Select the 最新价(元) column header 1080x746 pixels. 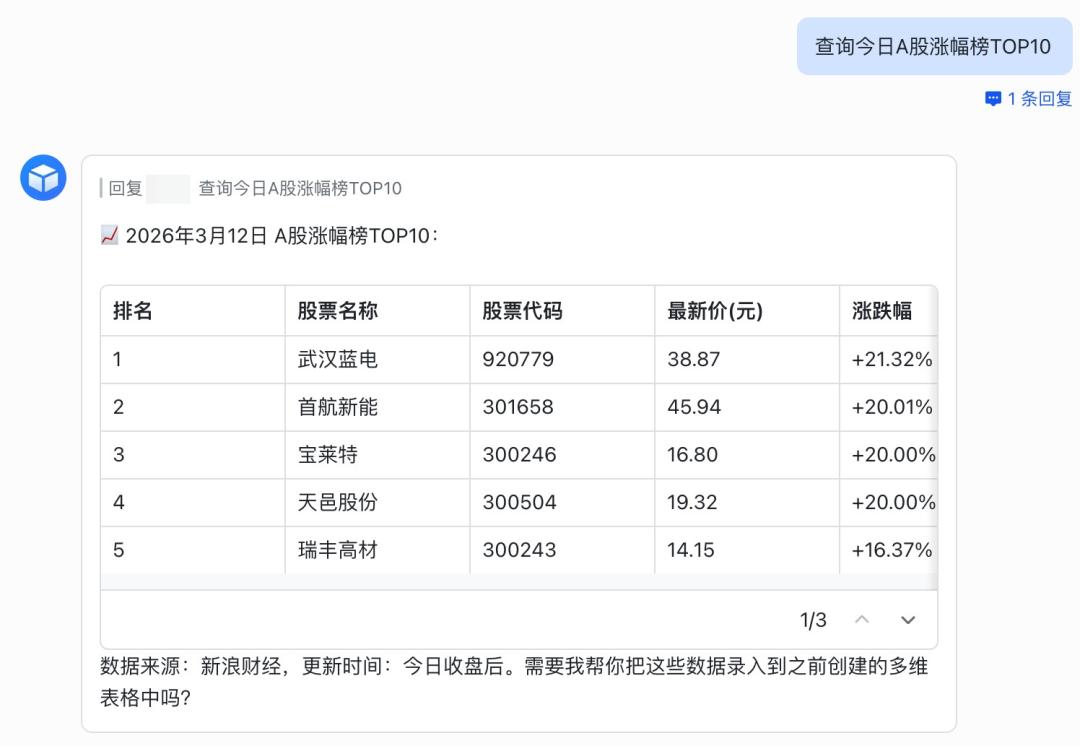[x=715, y=311]
